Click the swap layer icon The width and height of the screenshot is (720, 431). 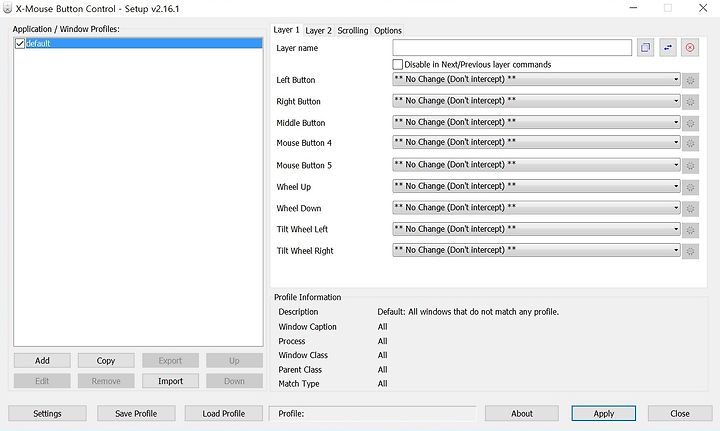tap(668, 47)
